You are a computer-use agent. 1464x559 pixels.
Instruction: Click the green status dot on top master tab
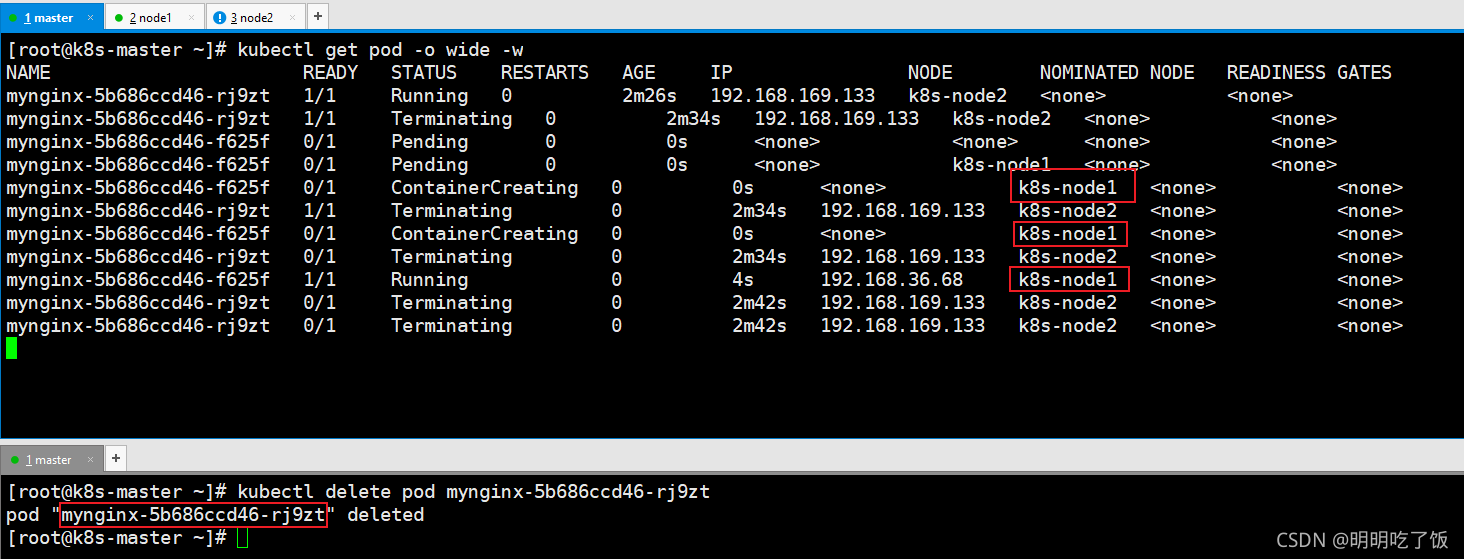14,18
